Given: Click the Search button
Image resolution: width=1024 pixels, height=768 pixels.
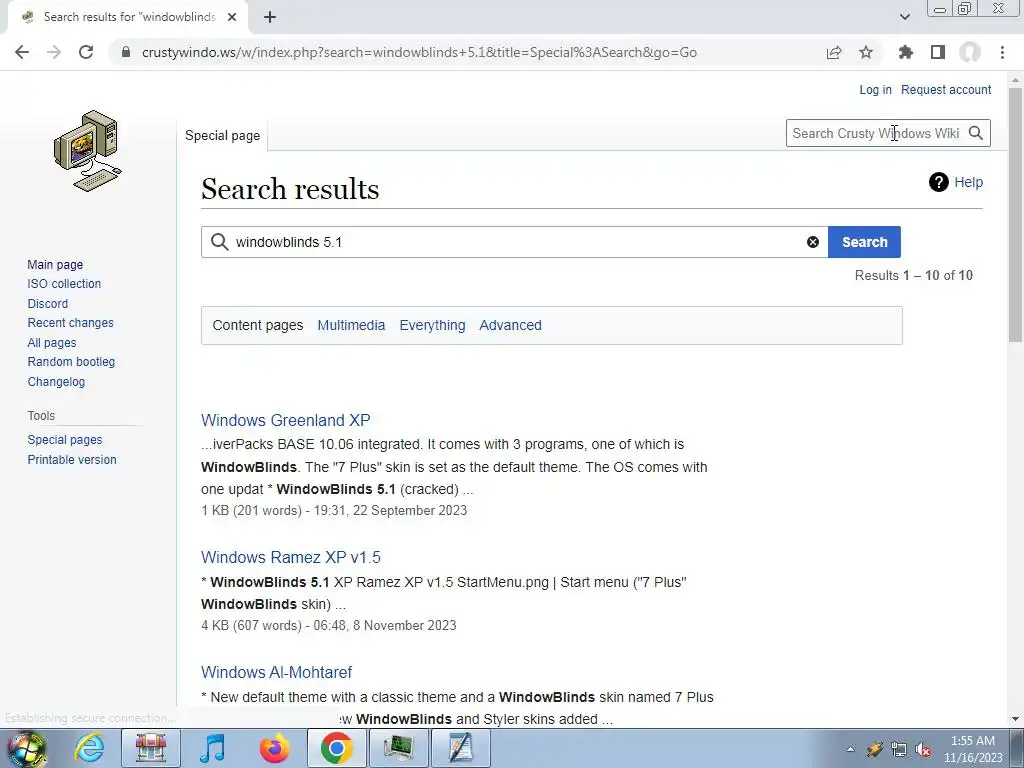Looking at the screenshot, I should click(x=864, y=242).
